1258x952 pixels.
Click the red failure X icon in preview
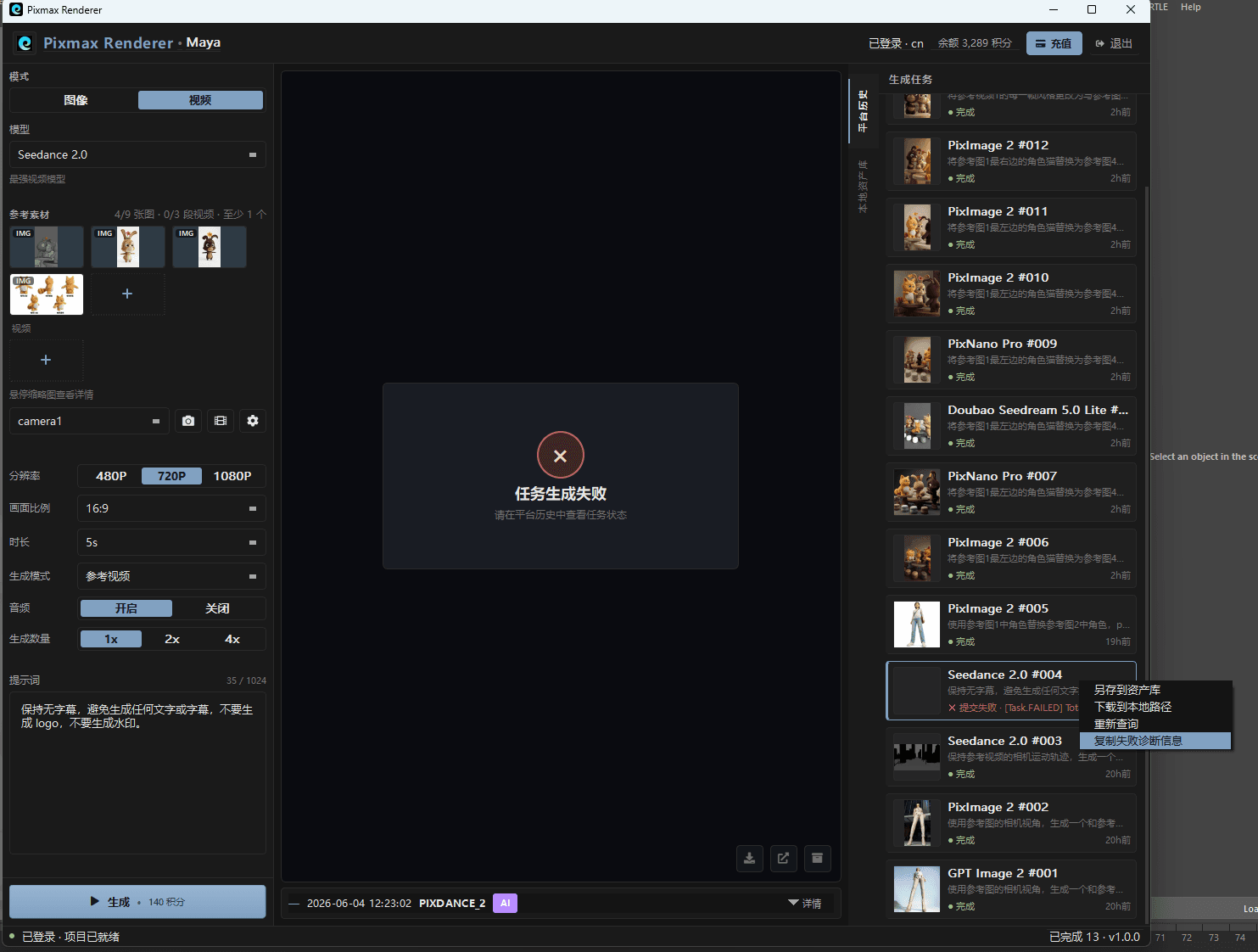[561, 456]
